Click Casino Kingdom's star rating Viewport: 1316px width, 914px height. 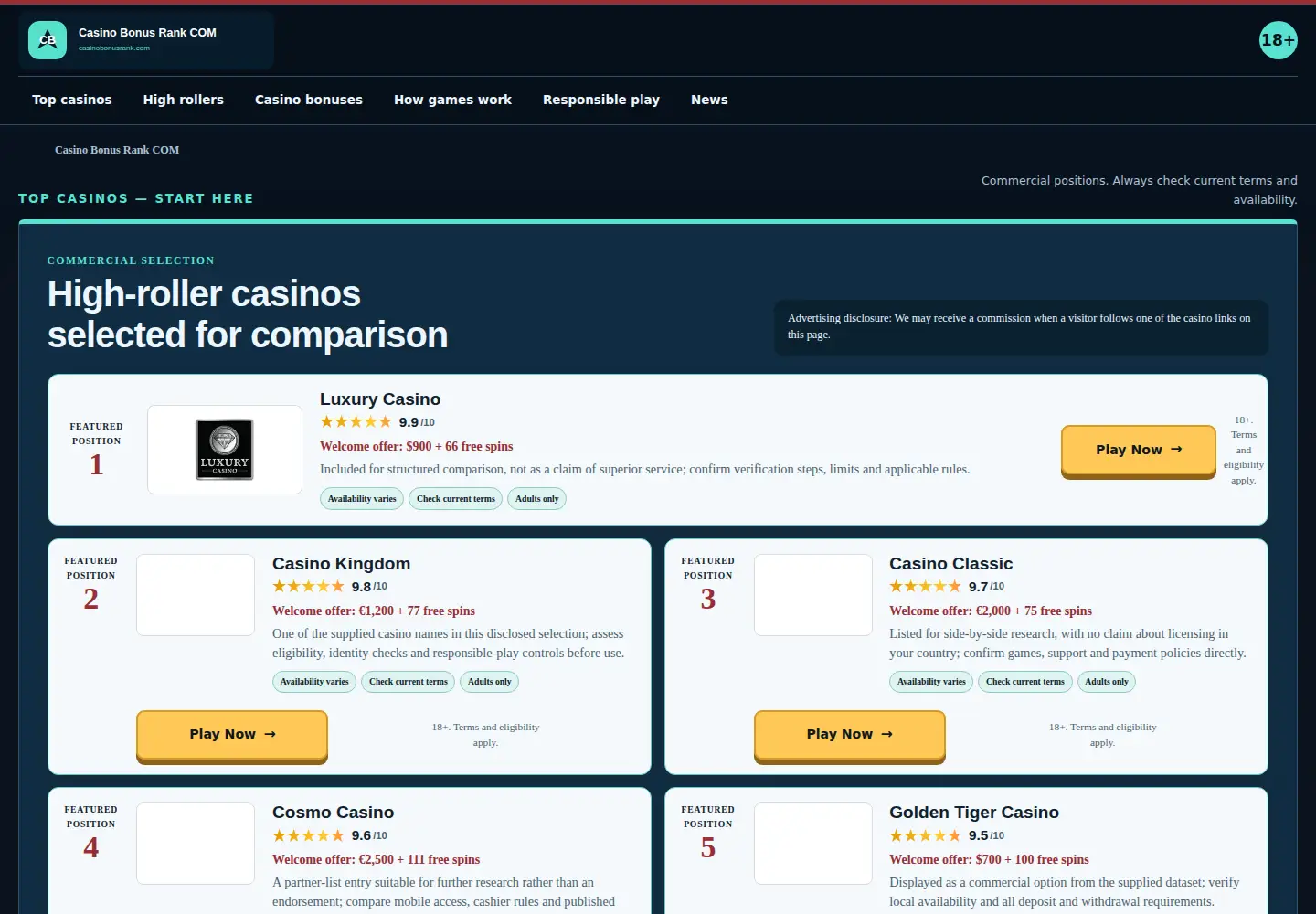point(308,587)
